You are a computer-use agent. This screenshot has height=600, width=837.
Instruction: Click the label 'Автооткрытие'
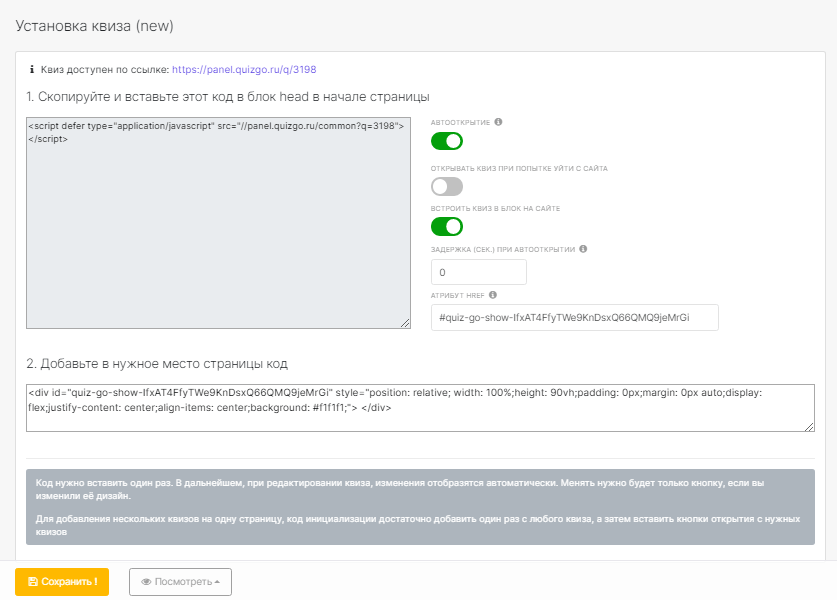pos(460,123)
